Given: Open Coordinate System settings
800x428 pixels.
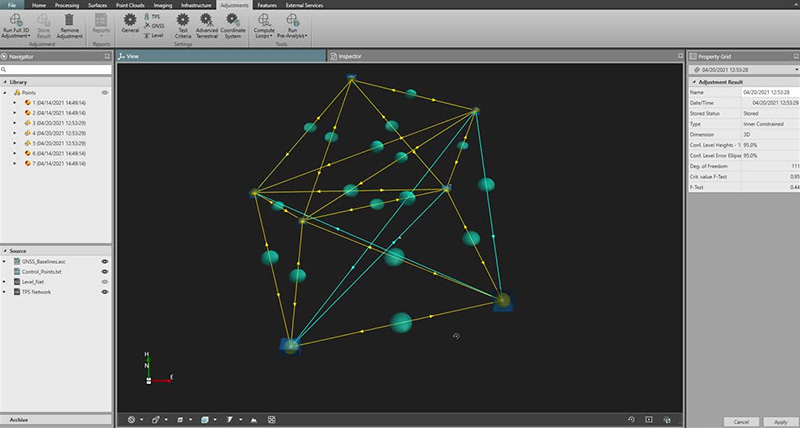Looking at the screenshot, I should [x=232, y=19].
